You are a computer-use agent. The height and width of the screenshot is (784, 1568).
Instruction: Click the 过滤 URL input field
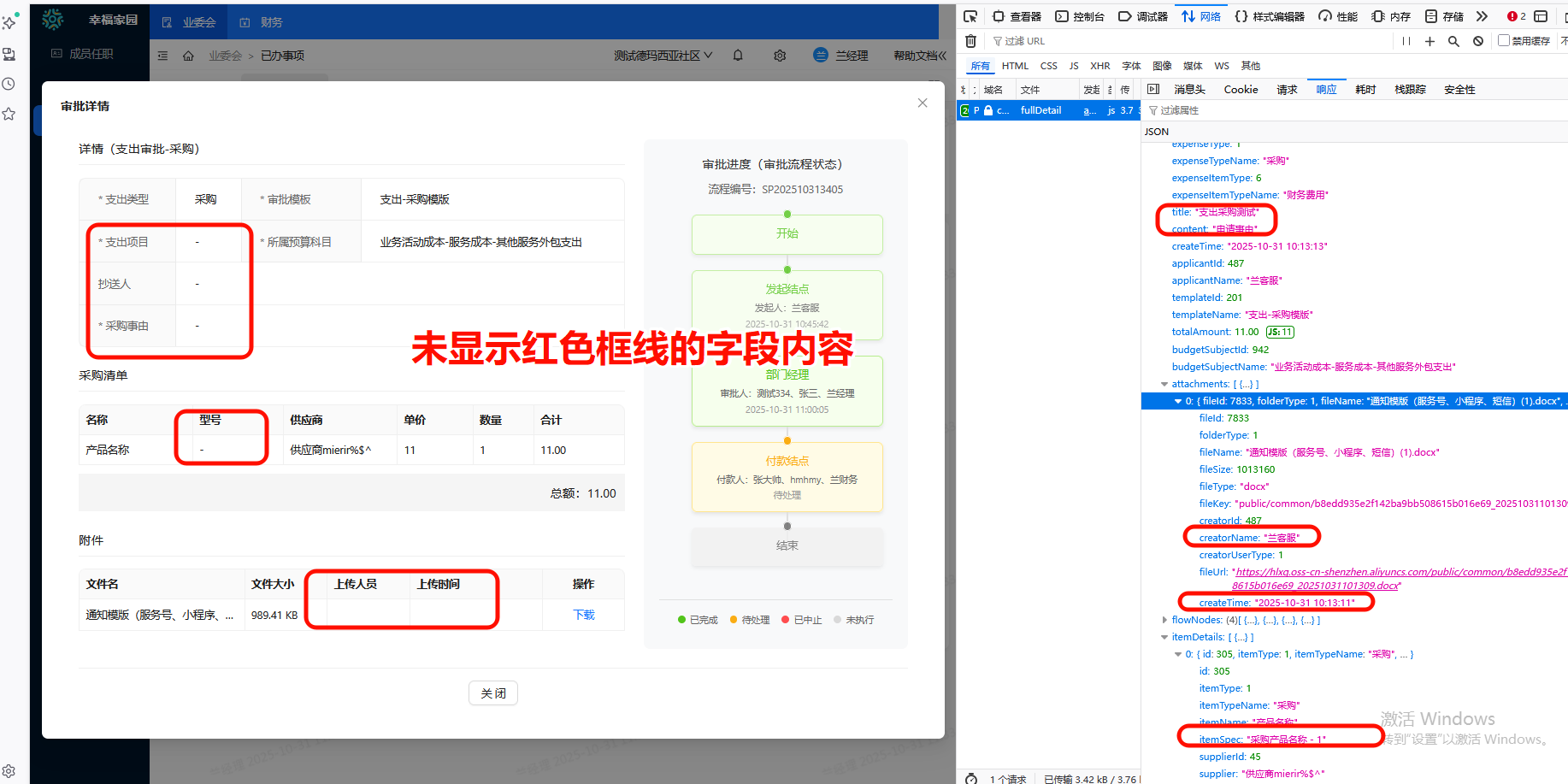(1052, 40)
